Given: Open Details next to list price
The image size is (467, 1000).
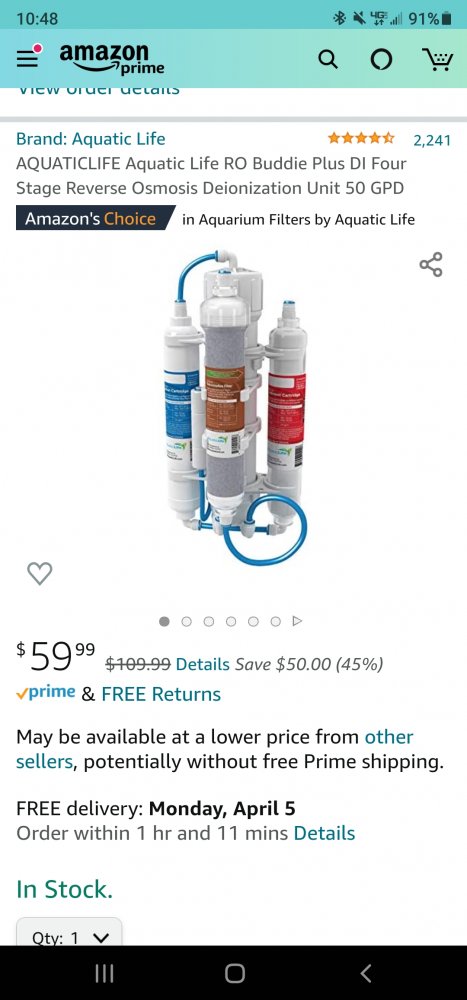Looking at the screenshot, I should (x=202, y=664).
